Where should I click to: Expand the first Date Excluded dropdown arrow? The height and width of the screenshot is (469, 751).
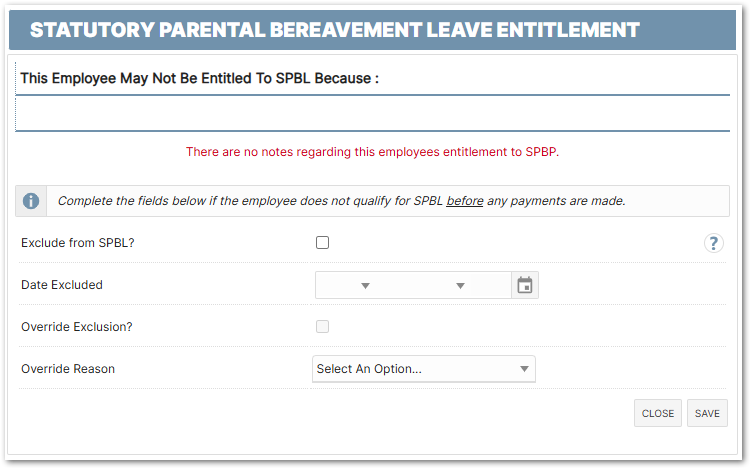[x=365, y=286]
